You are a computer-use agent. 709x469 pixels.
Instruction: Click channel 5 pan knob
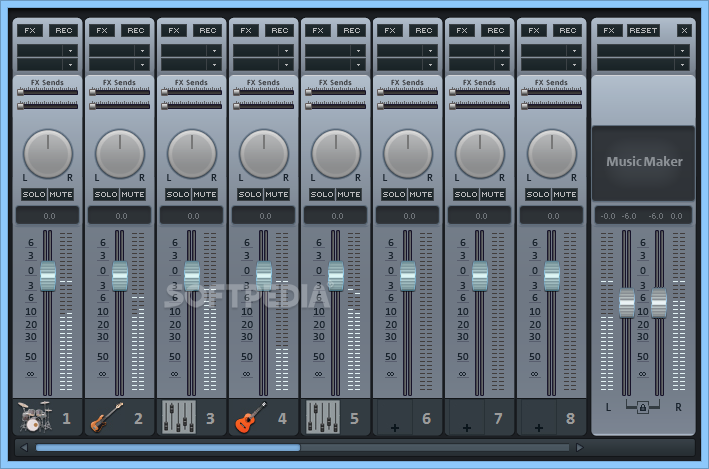(x=336, y=154)
